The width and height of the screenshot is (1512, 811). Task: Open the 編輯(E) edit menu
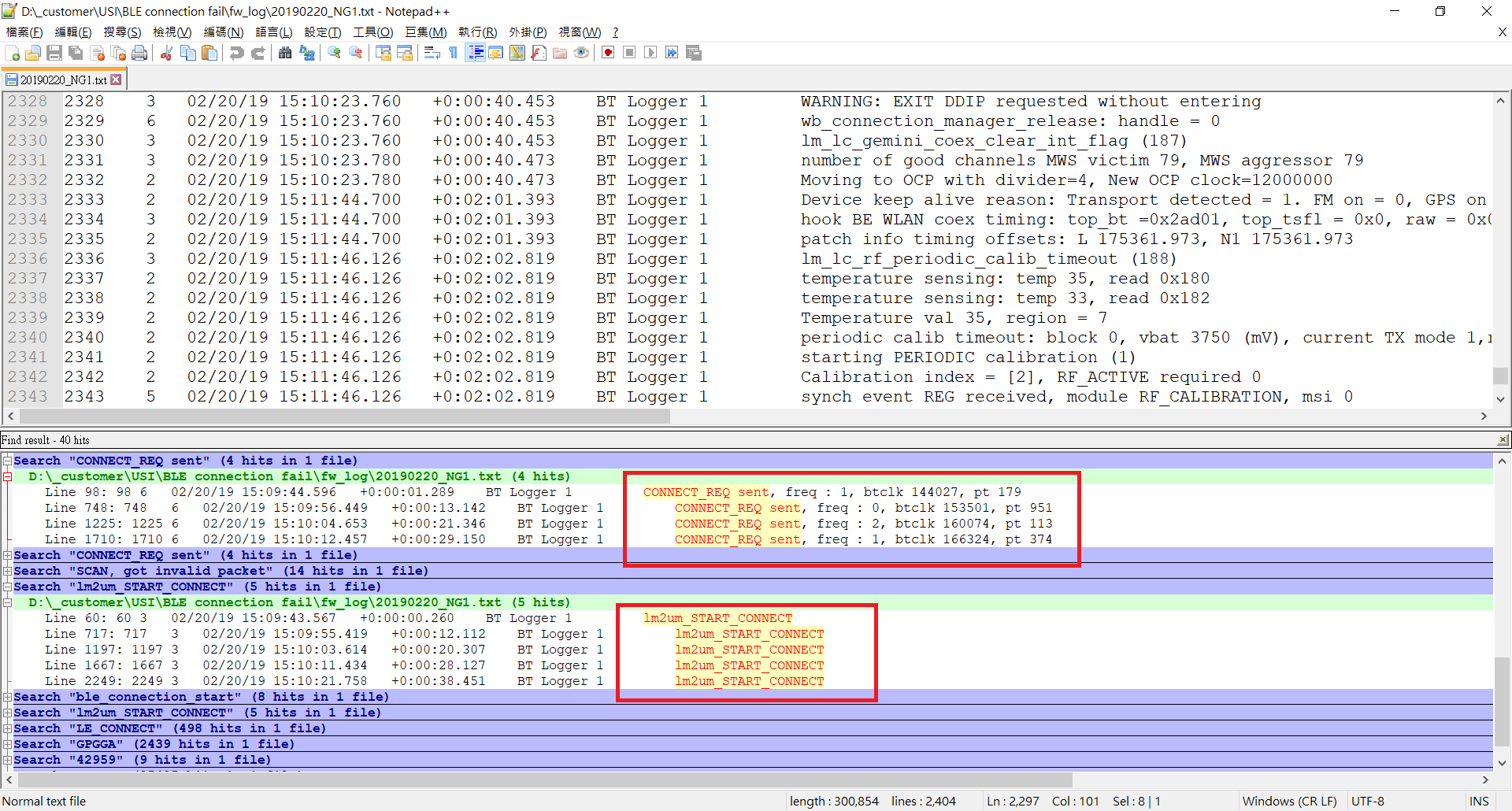[73, 32]
